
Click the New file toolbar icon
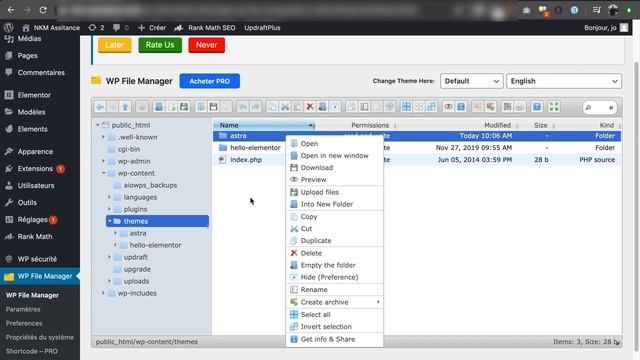coord(171,107)
